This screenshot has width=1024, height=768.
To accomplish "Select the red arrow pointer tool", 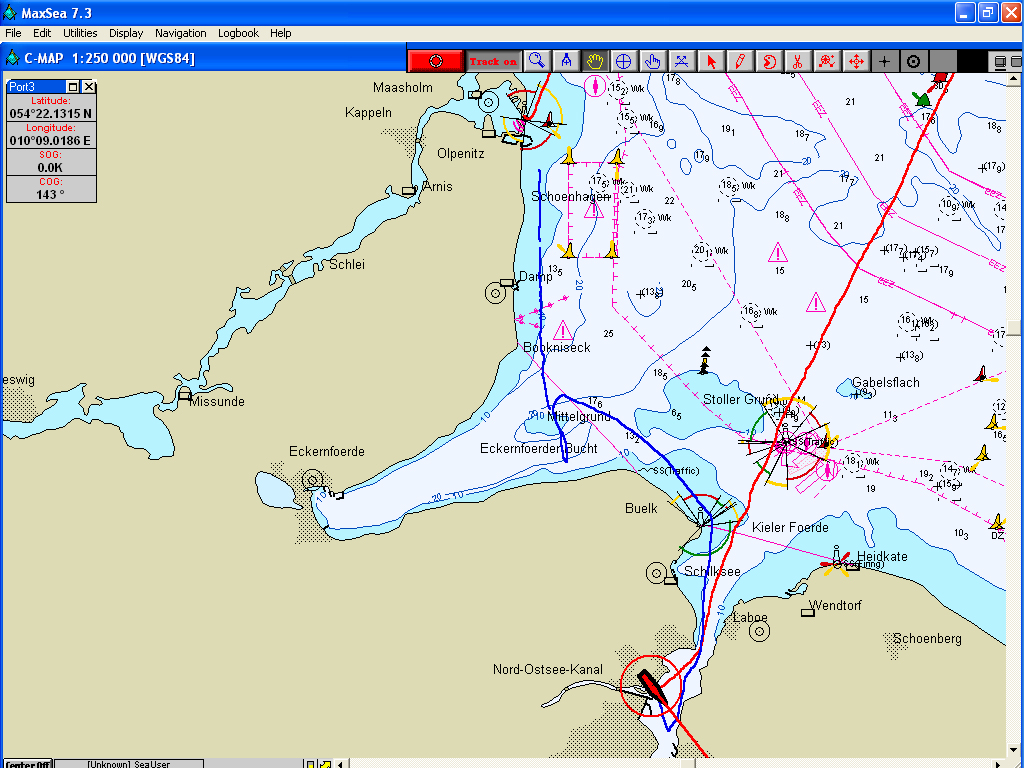I will click(x=711, y=61).
